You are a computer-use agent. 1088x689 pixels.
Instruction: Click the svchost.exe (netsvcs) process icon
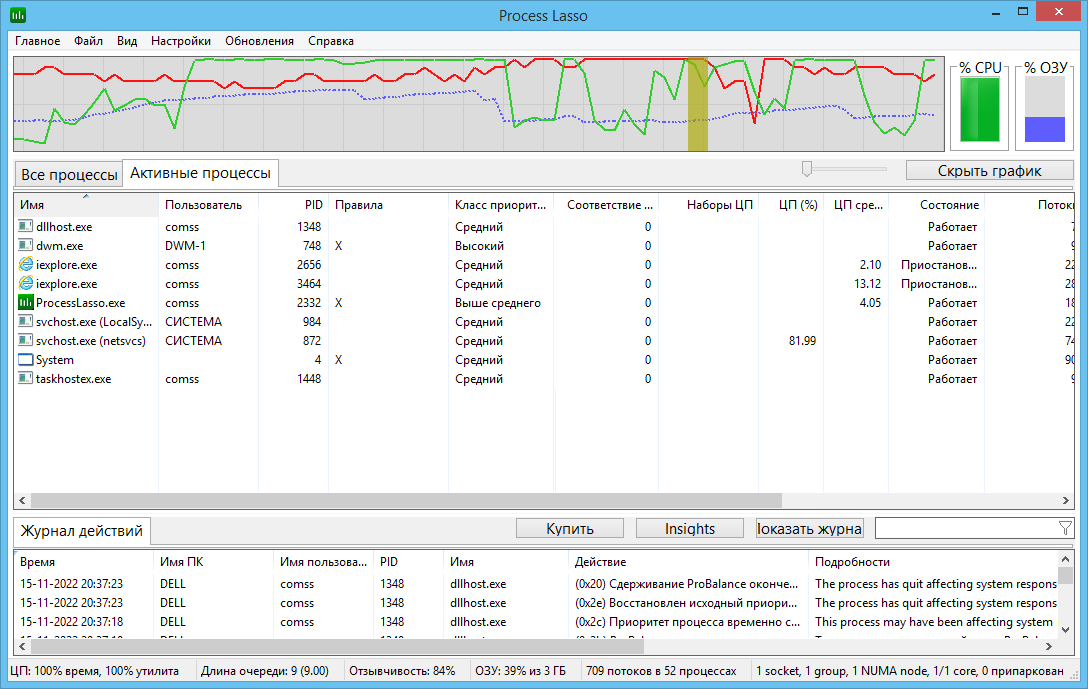pyautogui.click(x=26, y=340)
